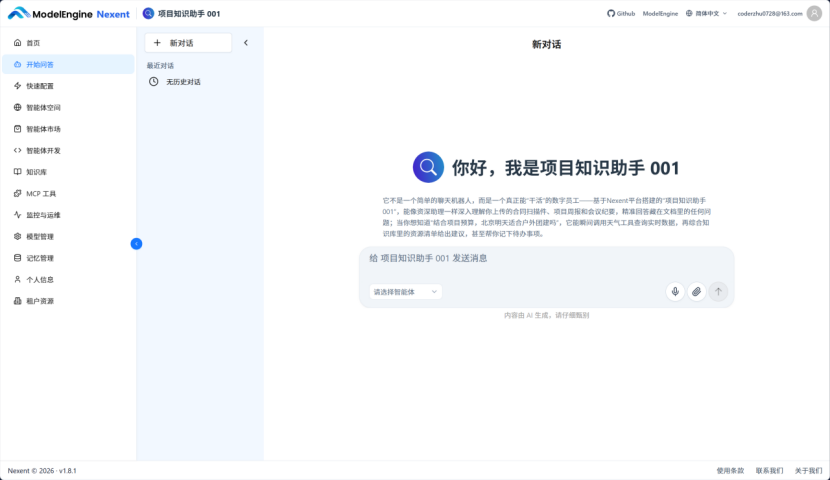Click the 无历史对话 entry

point(183,82)
